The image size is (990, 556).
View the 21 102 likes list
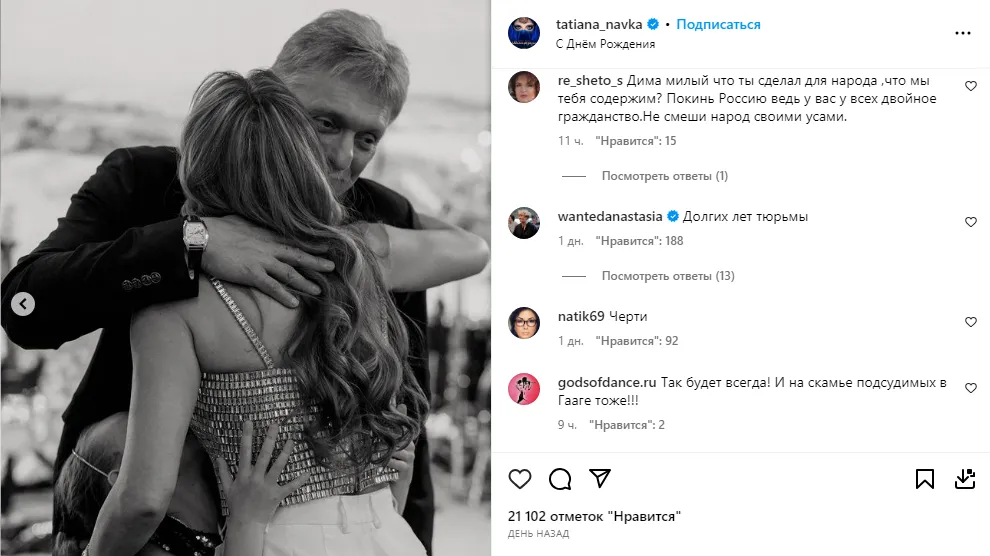pos(594,516)
